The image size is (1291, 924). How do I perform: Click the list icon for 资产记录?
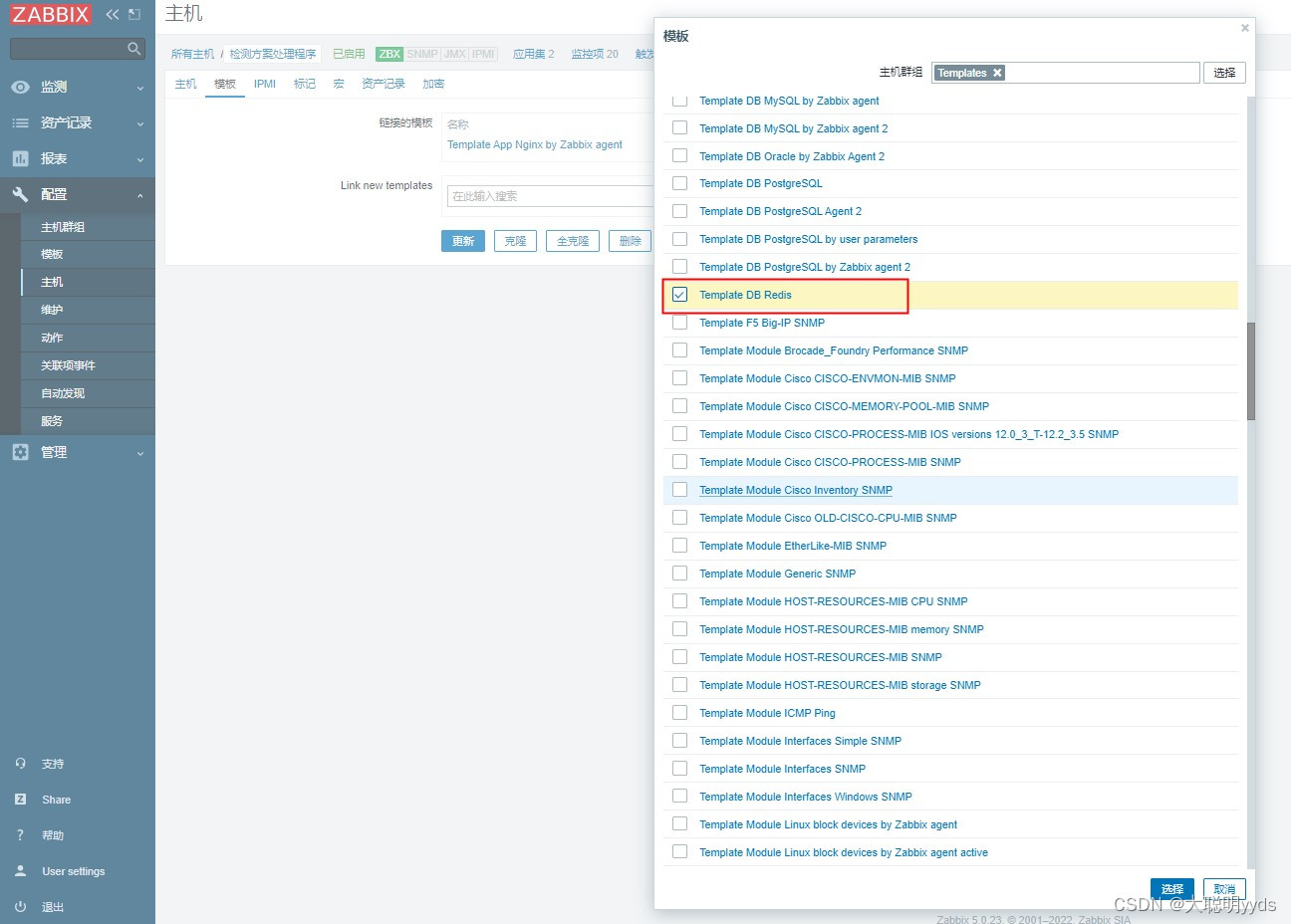[20, 122]
